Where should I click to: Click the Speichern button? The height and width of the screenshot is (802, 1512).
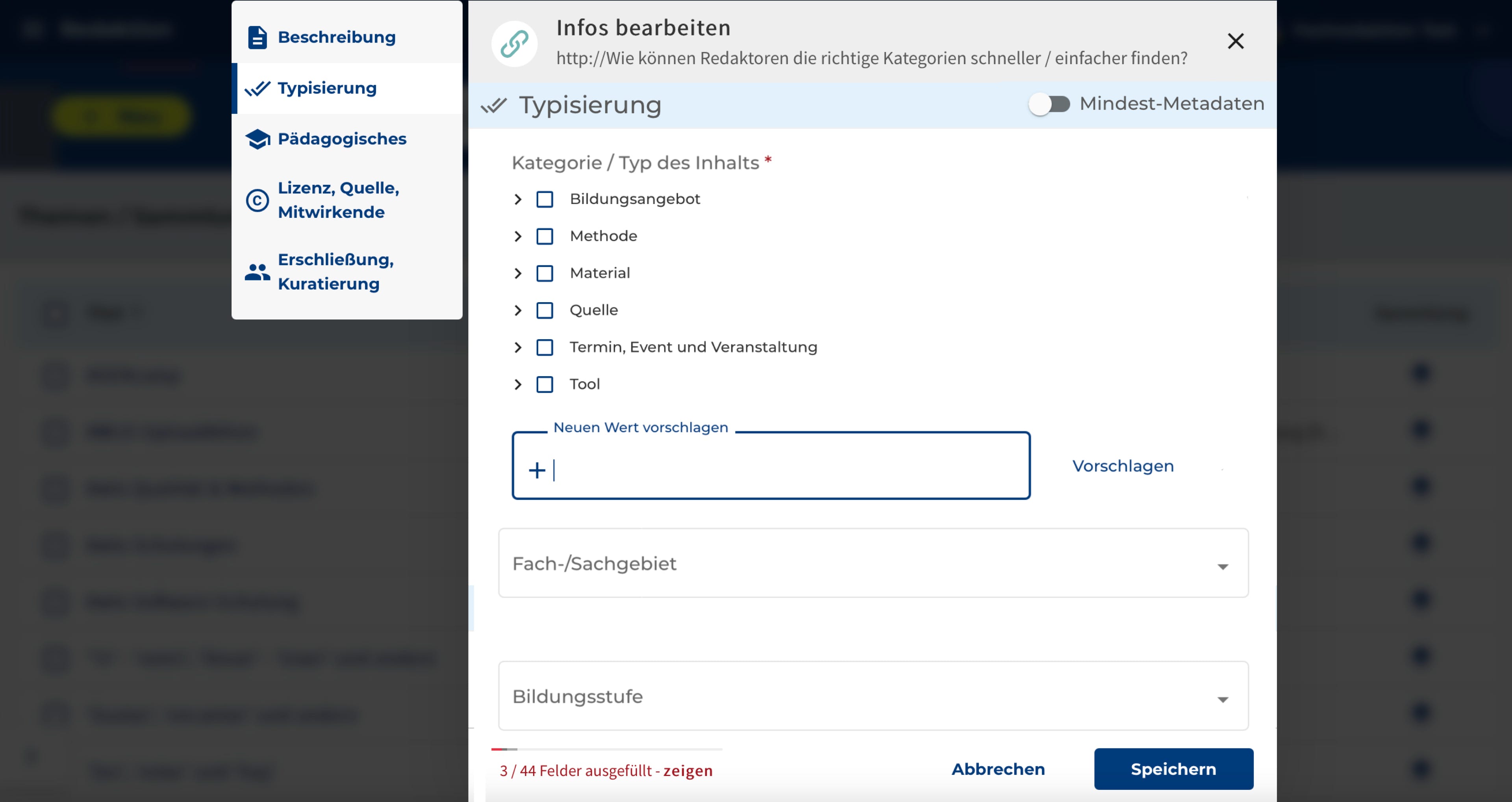tap(1173, 769)
